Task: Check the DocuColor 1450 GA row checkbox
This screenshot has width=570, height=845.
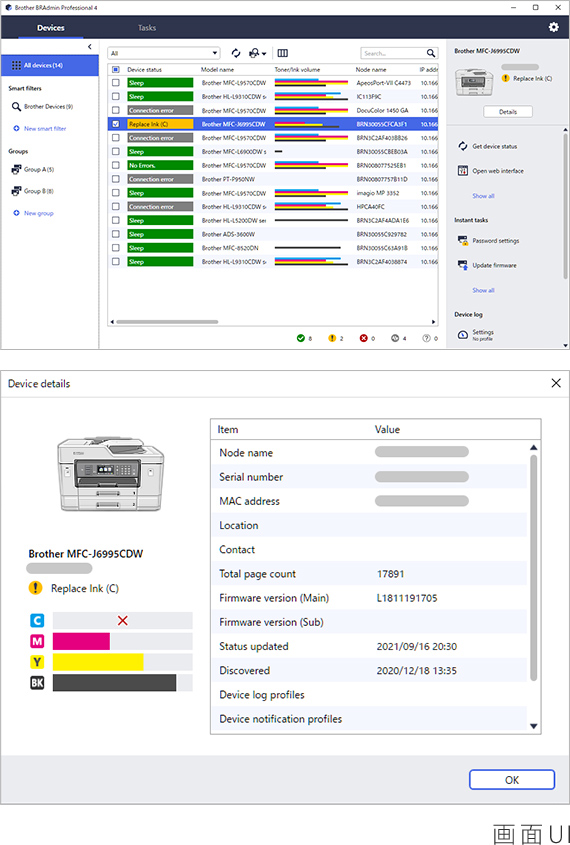Action: tap(115, 110)
